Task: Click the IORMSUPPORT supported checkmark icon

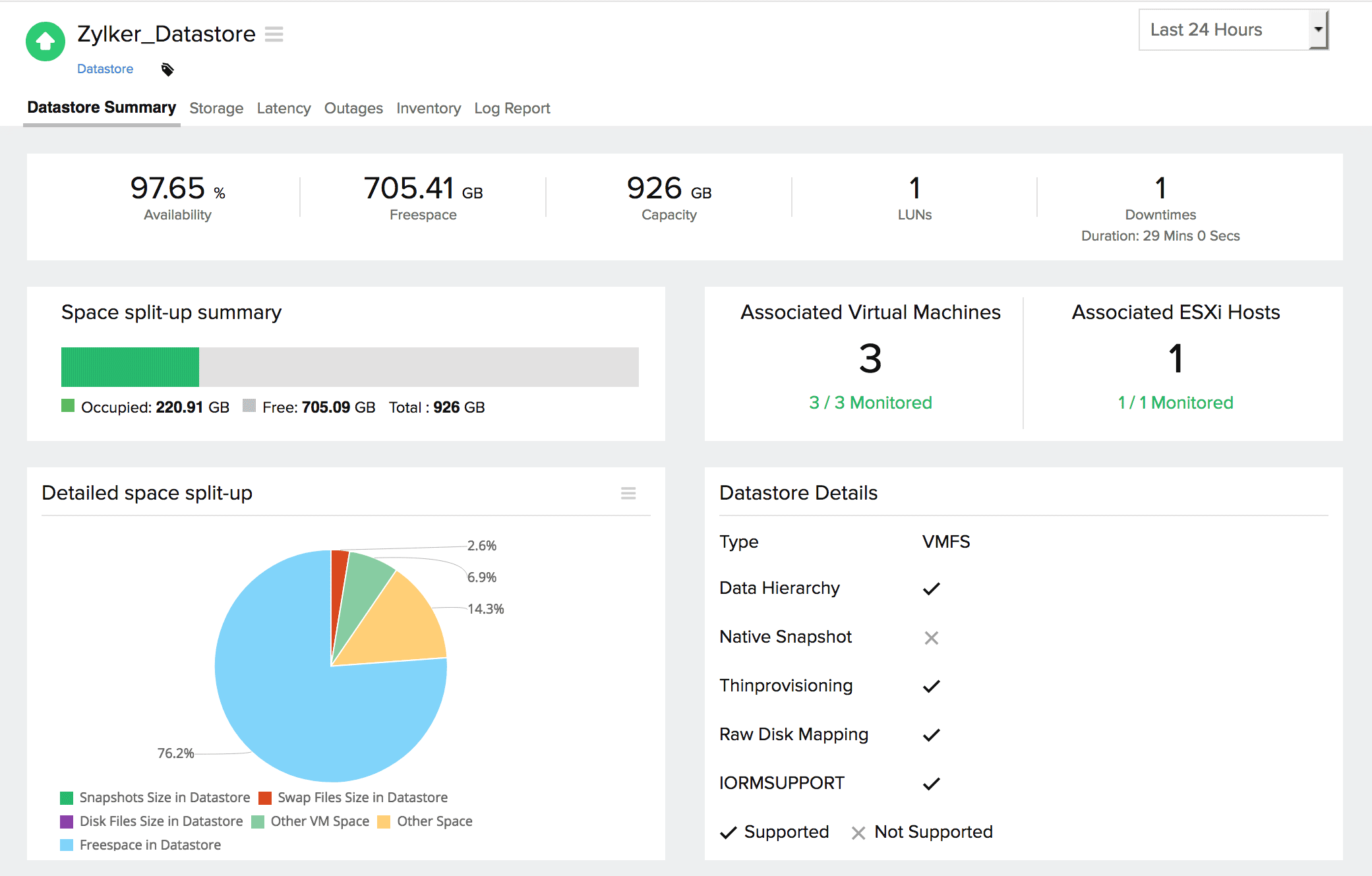Action: [931, 783]
